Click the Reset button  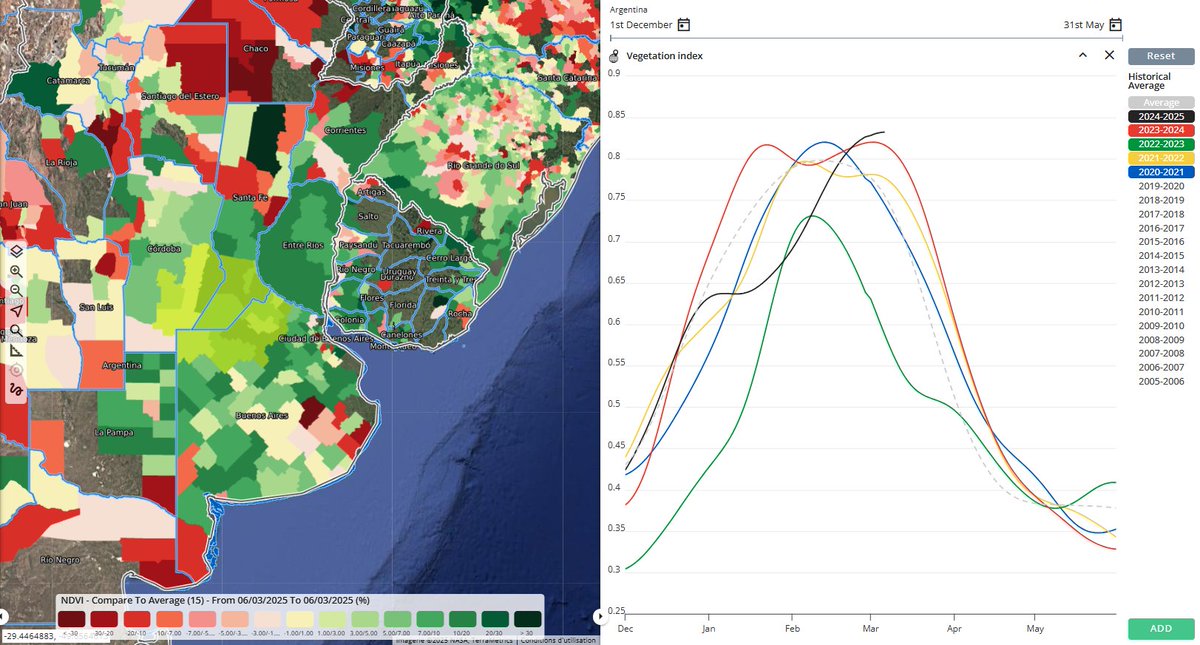[x=1161, y=56]
